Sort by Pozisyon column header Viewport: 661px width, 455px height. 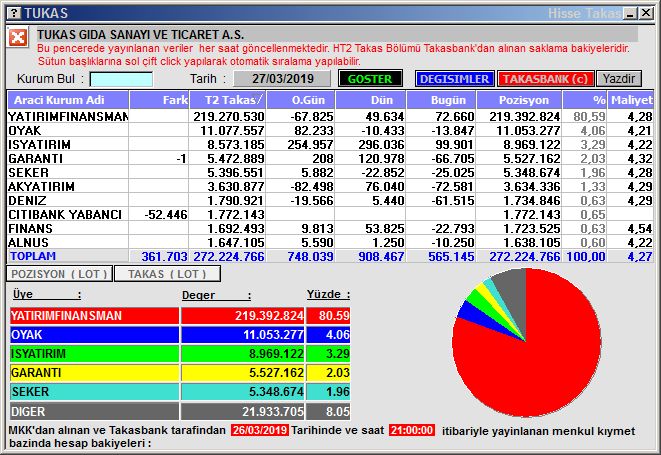pyautogui.click(x=519, y=100)
